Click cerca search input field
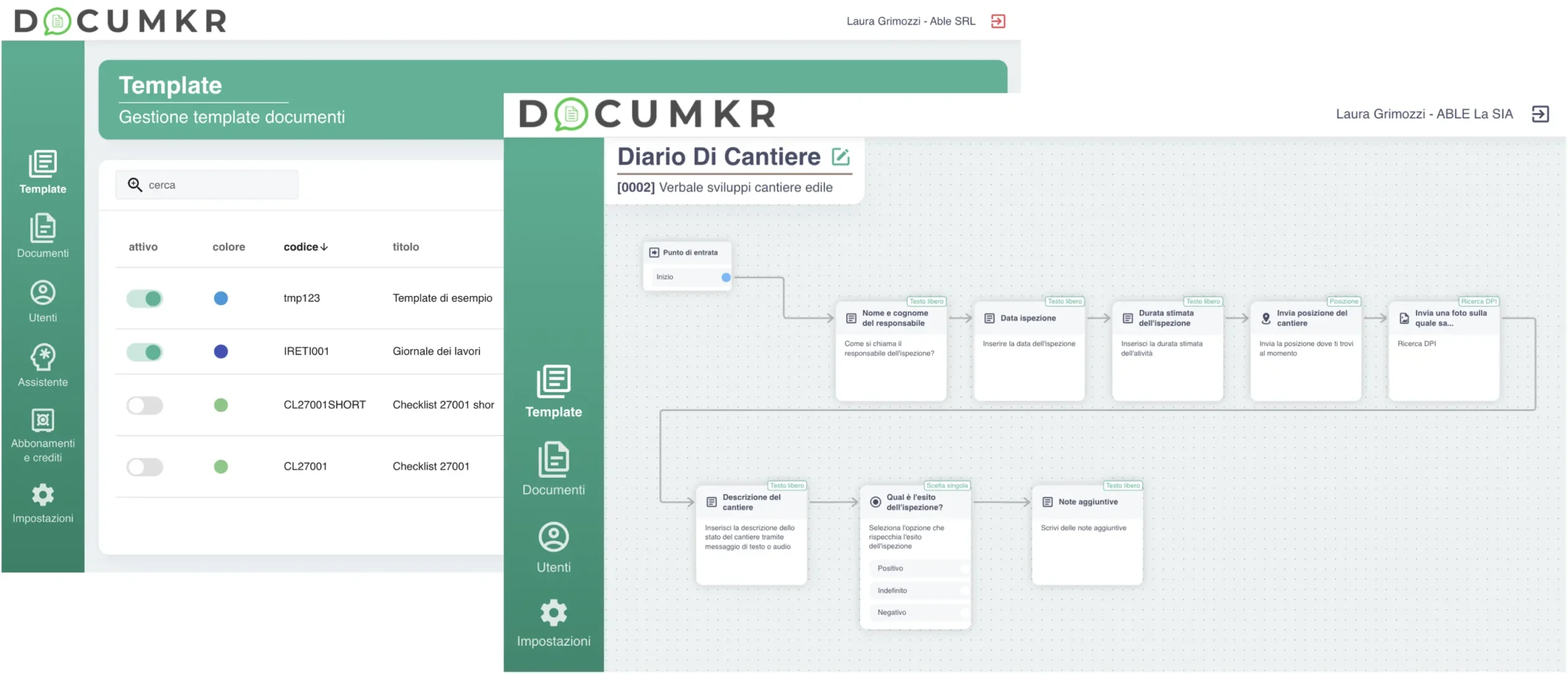 point(207,184)
